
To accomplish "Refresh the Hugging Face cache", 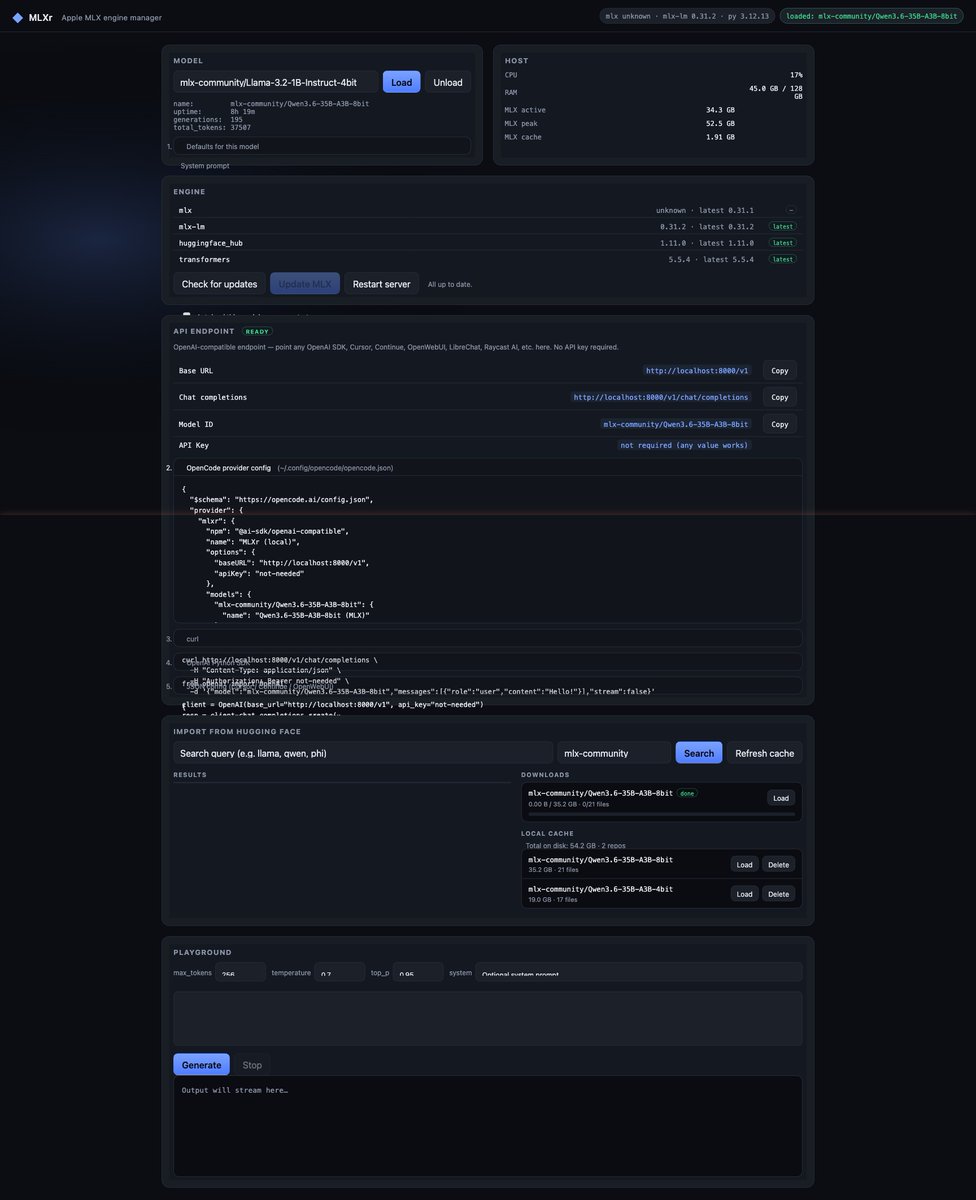I will tap(764, 753).
